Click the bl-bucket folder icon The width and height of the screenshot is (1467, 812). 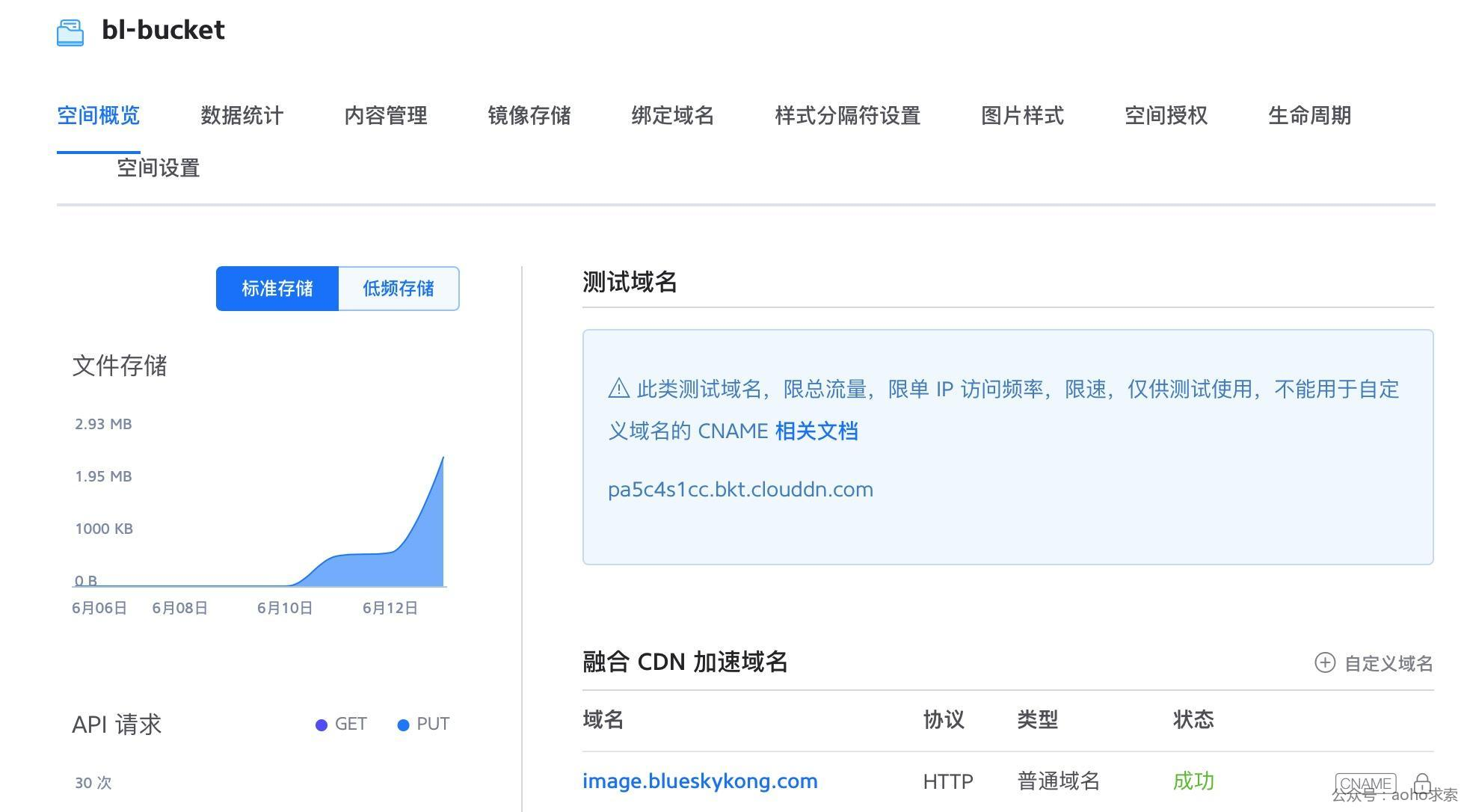(x=70, y=32)
